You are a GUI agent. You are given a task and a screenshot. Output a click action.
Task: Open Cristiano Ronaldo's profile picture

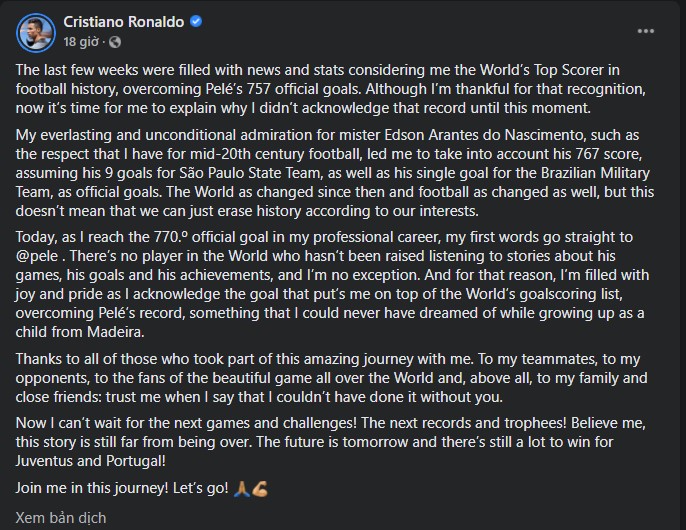(x=36, y=33)
